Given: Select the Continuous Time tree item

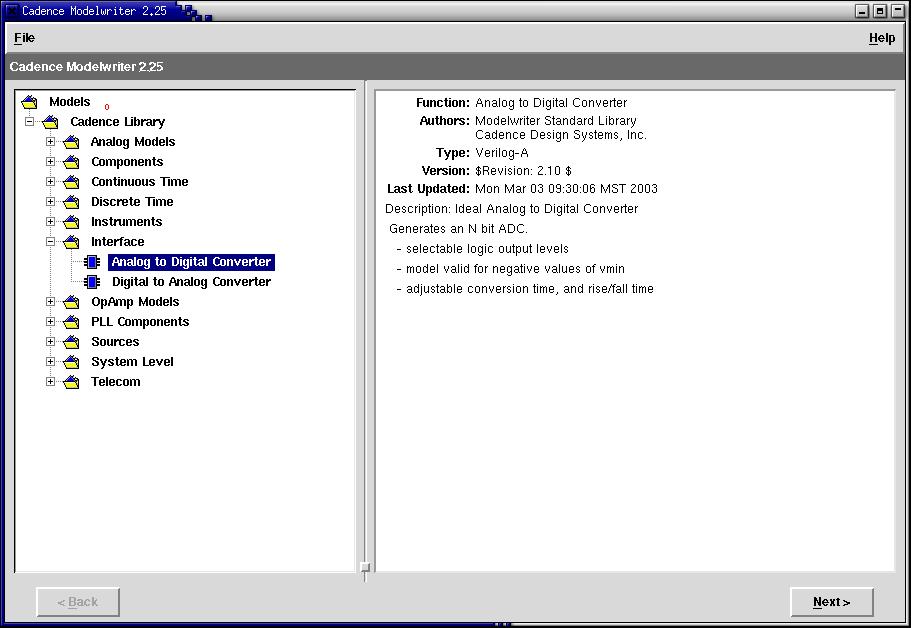Looking at the screenshot, I should (x=139, y=181).
